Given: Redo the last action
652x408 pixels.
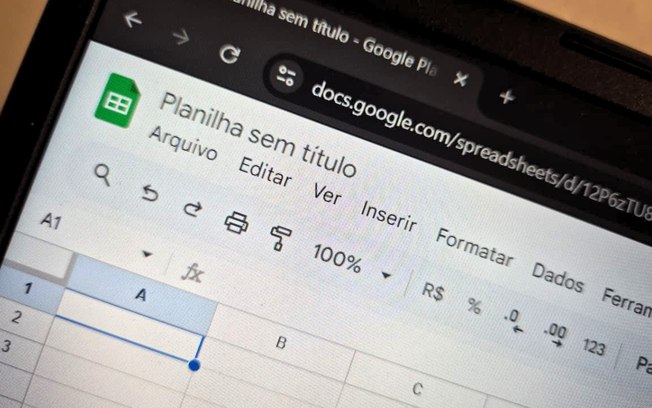Looking at the screenshot, I should tap(193, 209).
